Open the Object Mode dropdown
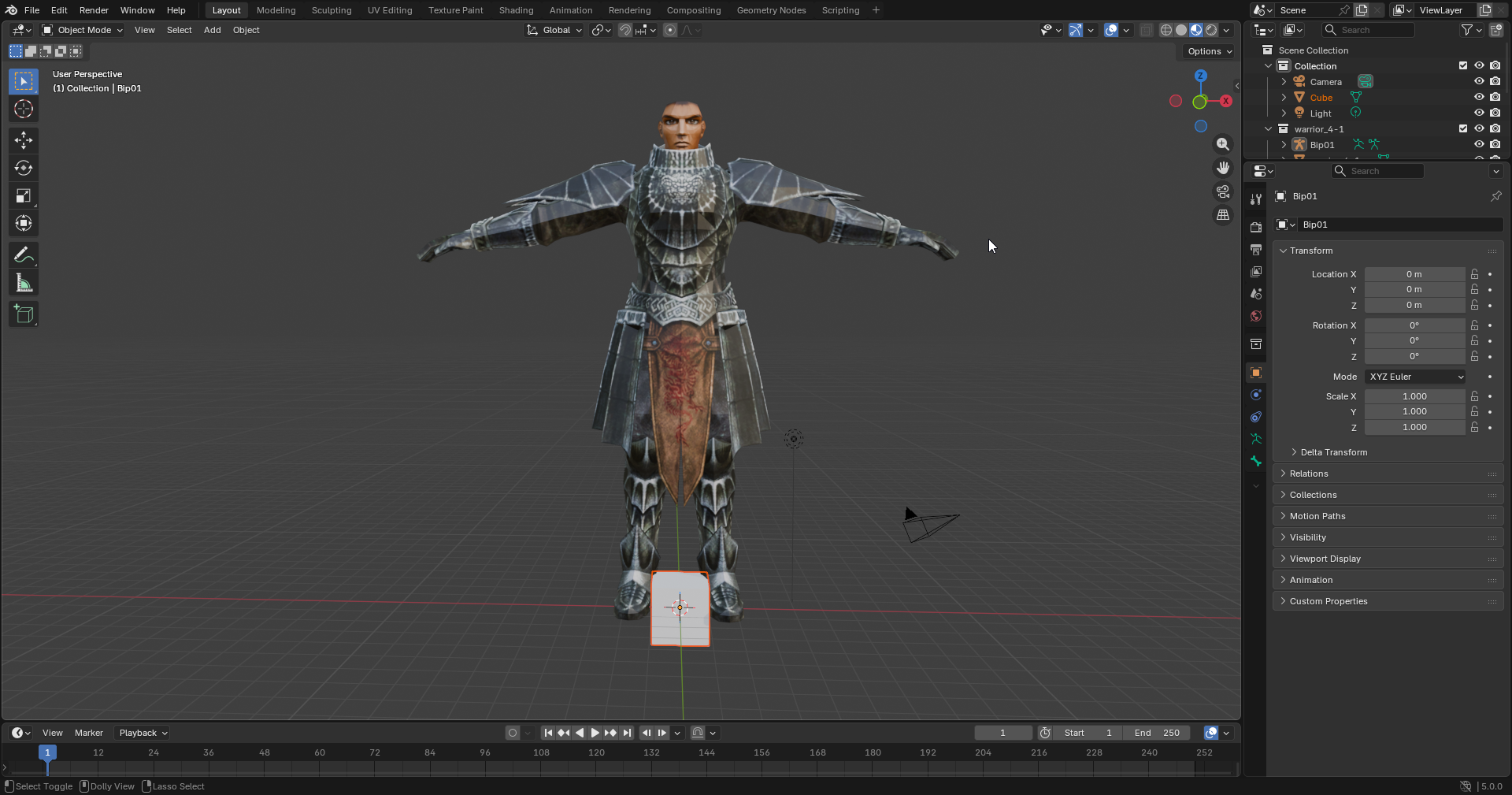This screenshot has width=1512, height=795. [x=83, y=30]
